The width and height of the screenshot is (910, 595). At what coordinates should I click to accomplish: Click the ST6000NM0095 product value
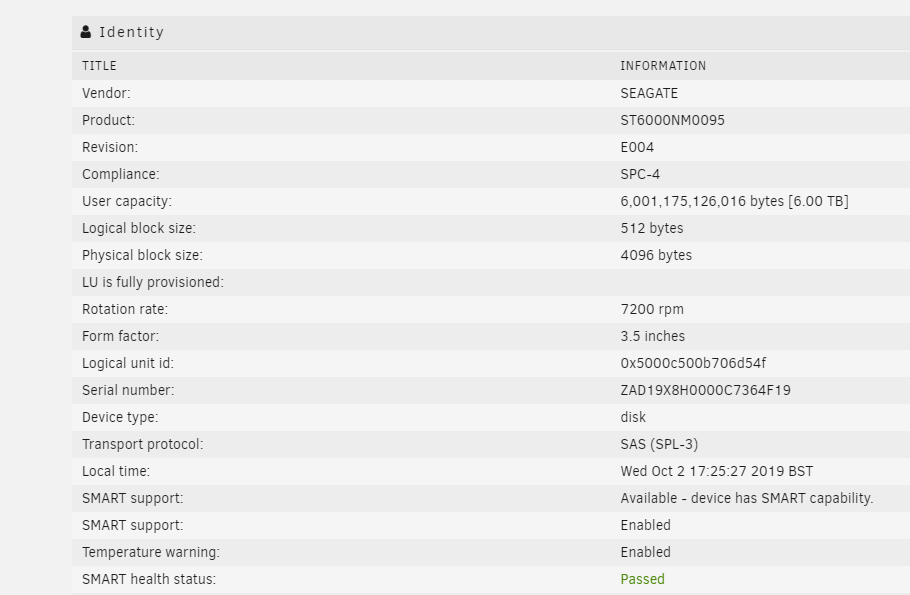[672, 120]
